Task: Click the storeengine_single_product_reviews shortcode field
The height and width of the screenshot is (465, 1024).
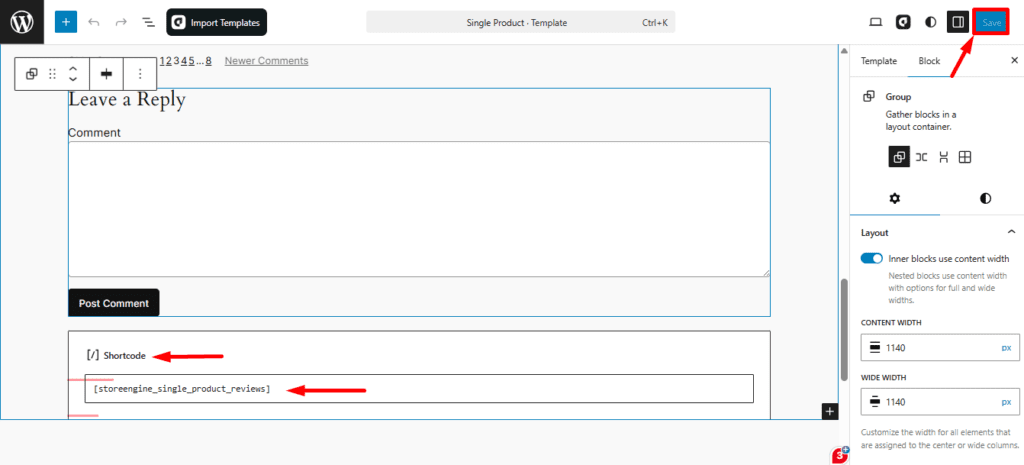Action: [419, 389]
